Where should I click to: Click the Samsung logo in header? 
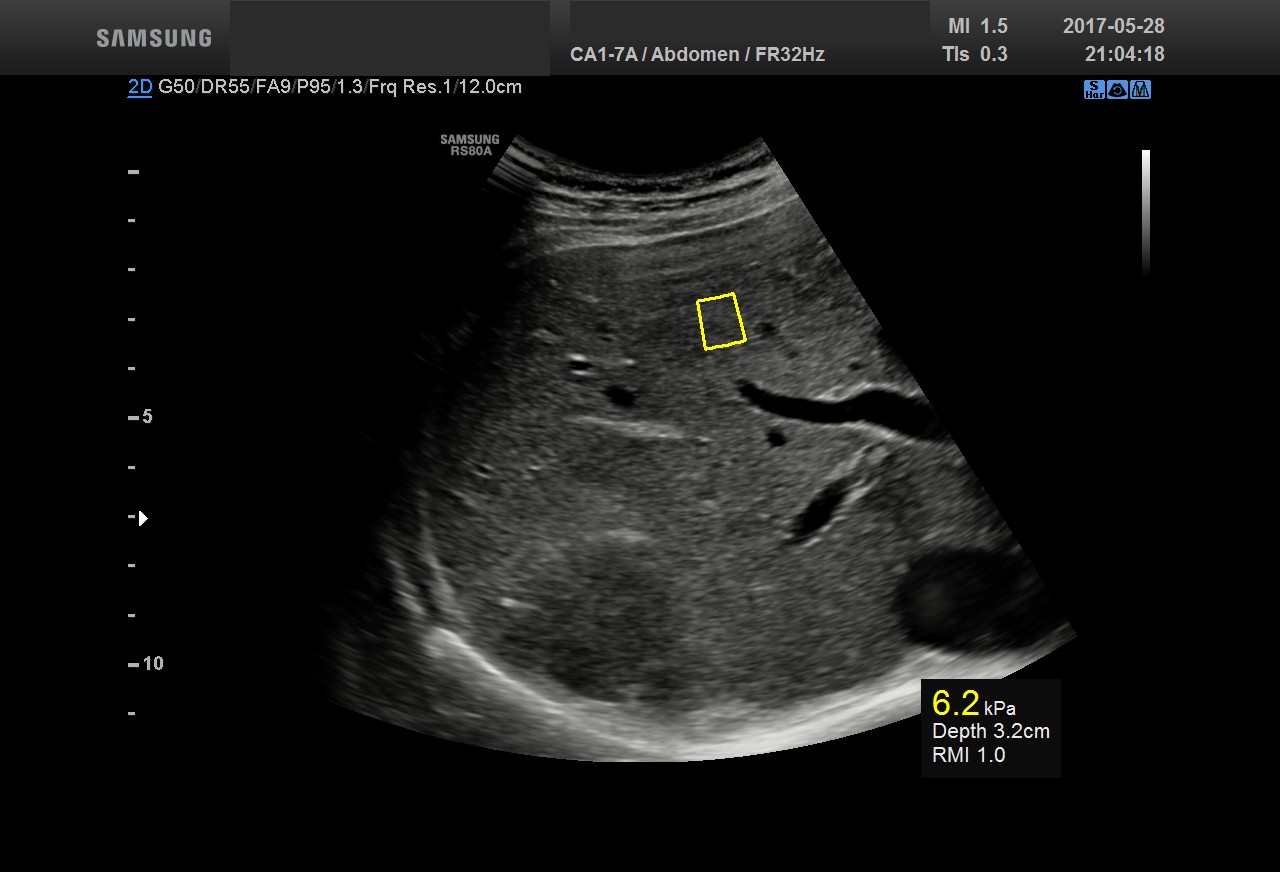(154, 39)
